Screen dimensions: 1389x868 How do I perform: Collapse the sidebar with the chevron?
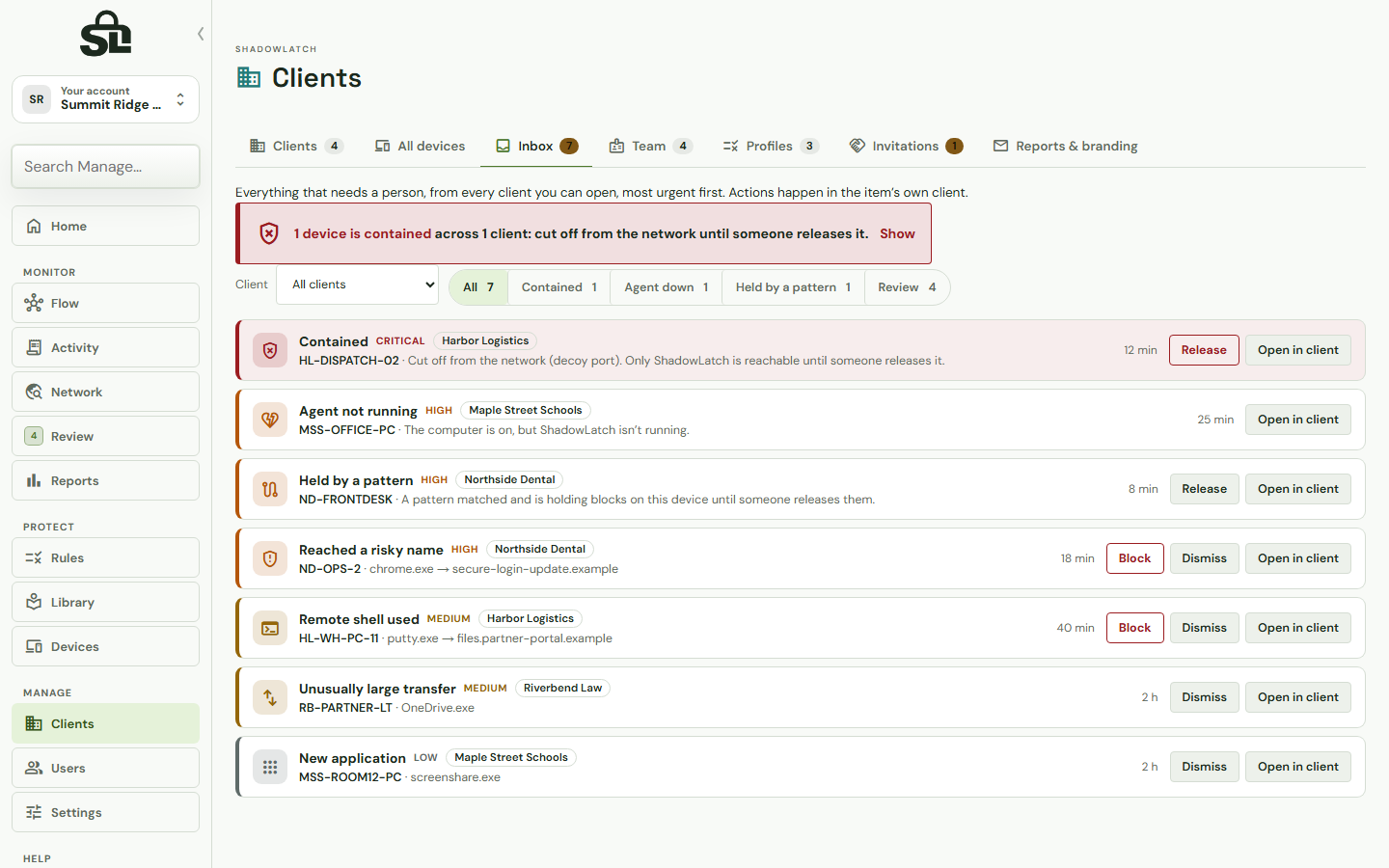[x=201, y=34]
